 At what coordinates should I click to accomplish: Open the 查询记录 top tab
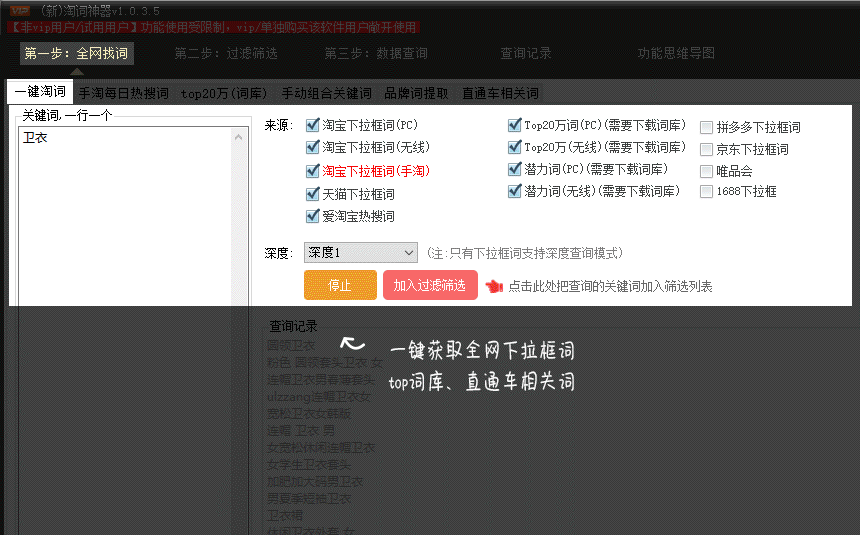tap(525, 53)
